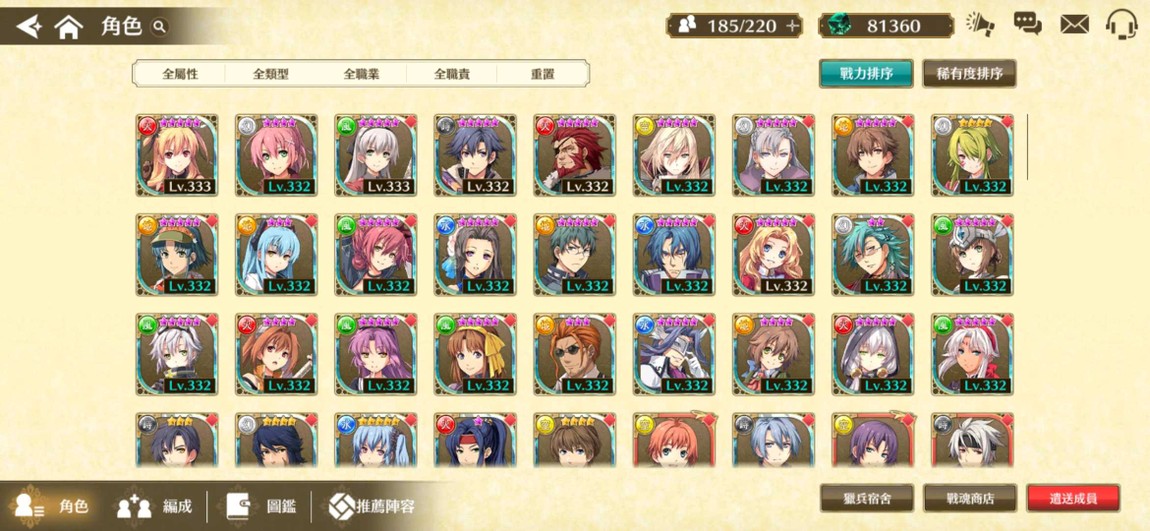Screen dimensions: 1150x531
Task: Open the 戰魂商店 shop button
Action: click(x=970, y=499)
